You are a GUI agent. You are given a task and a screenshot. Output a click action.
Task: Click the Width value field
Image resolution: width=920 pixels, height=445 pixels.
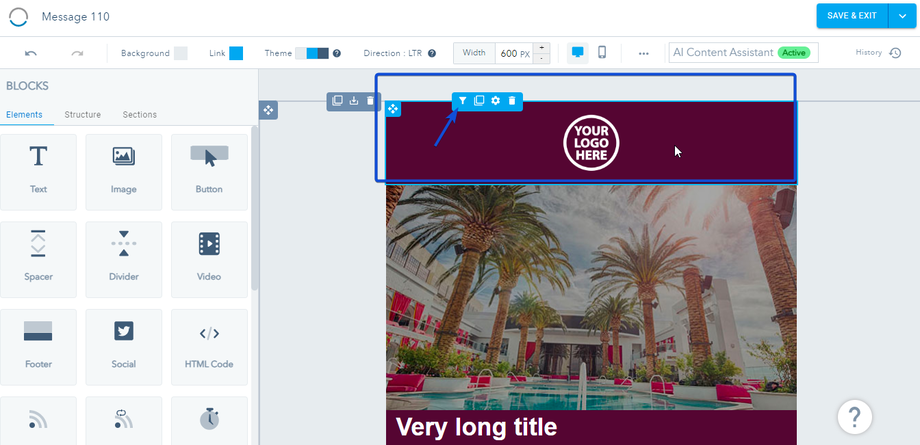(x=515, y=53)
